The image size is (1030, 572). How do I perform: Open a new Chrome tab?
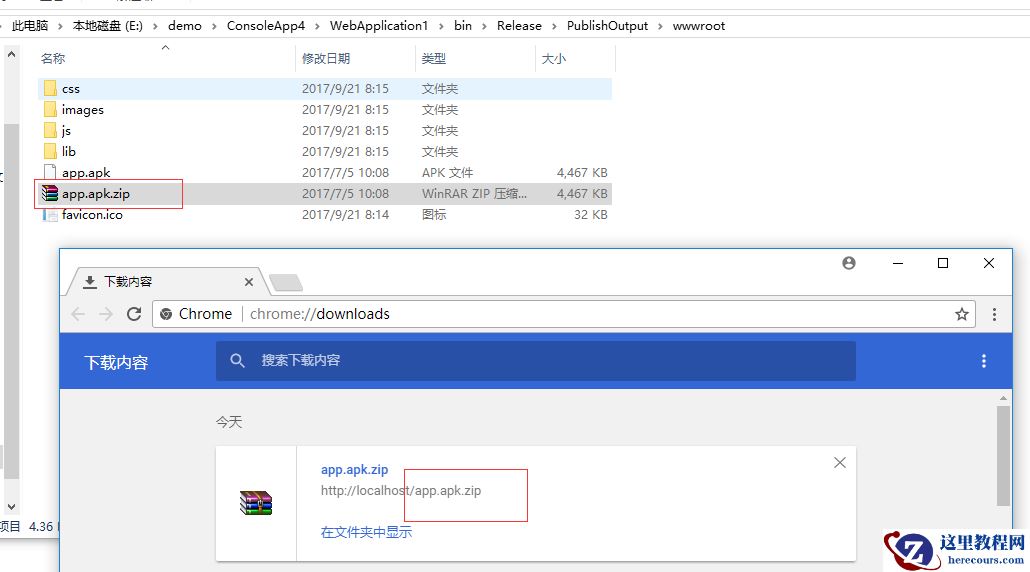[x=286, y=283]
